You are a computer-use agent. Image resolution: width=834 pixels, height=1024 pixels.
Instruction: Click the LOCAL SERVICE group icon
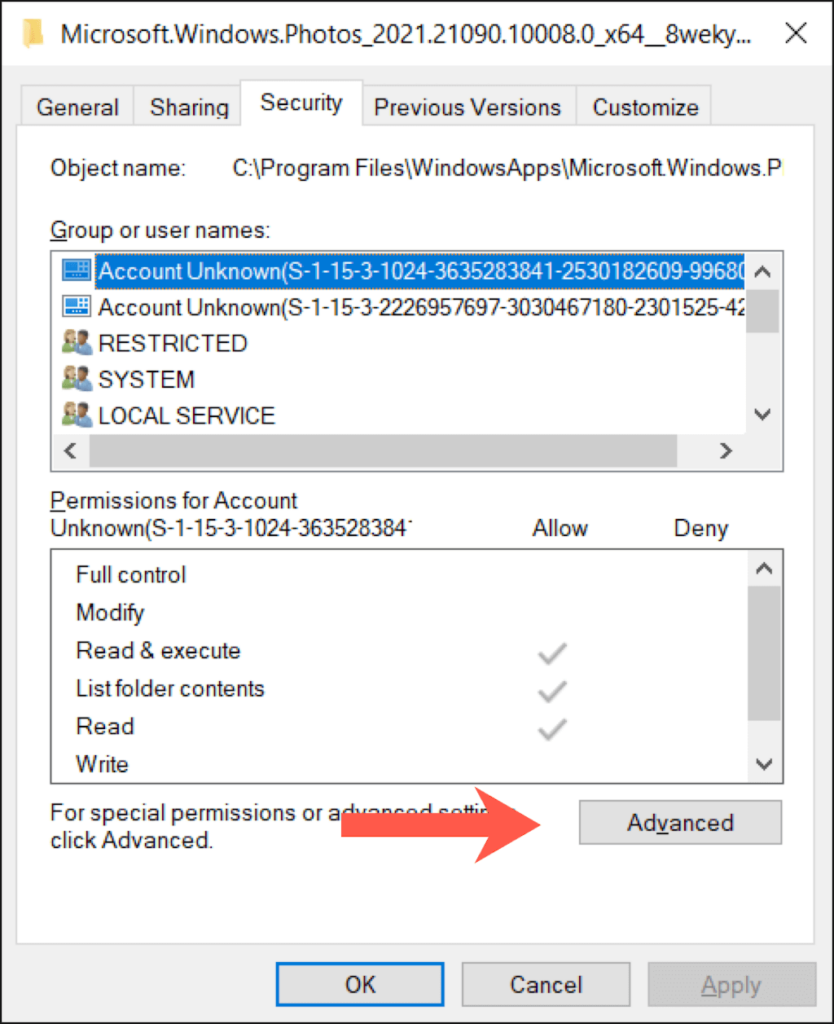(76, 415)
